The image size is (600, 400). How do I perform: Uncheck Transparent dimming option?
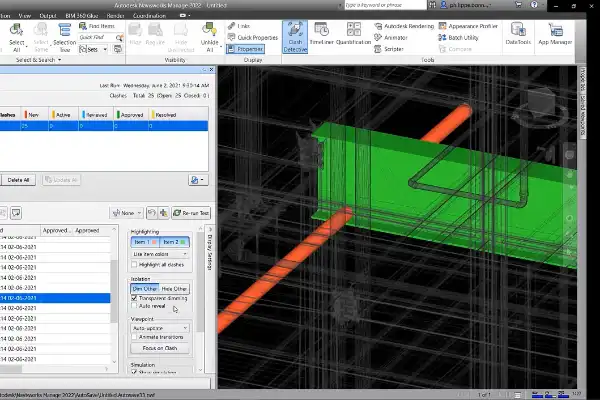[136, 297]
